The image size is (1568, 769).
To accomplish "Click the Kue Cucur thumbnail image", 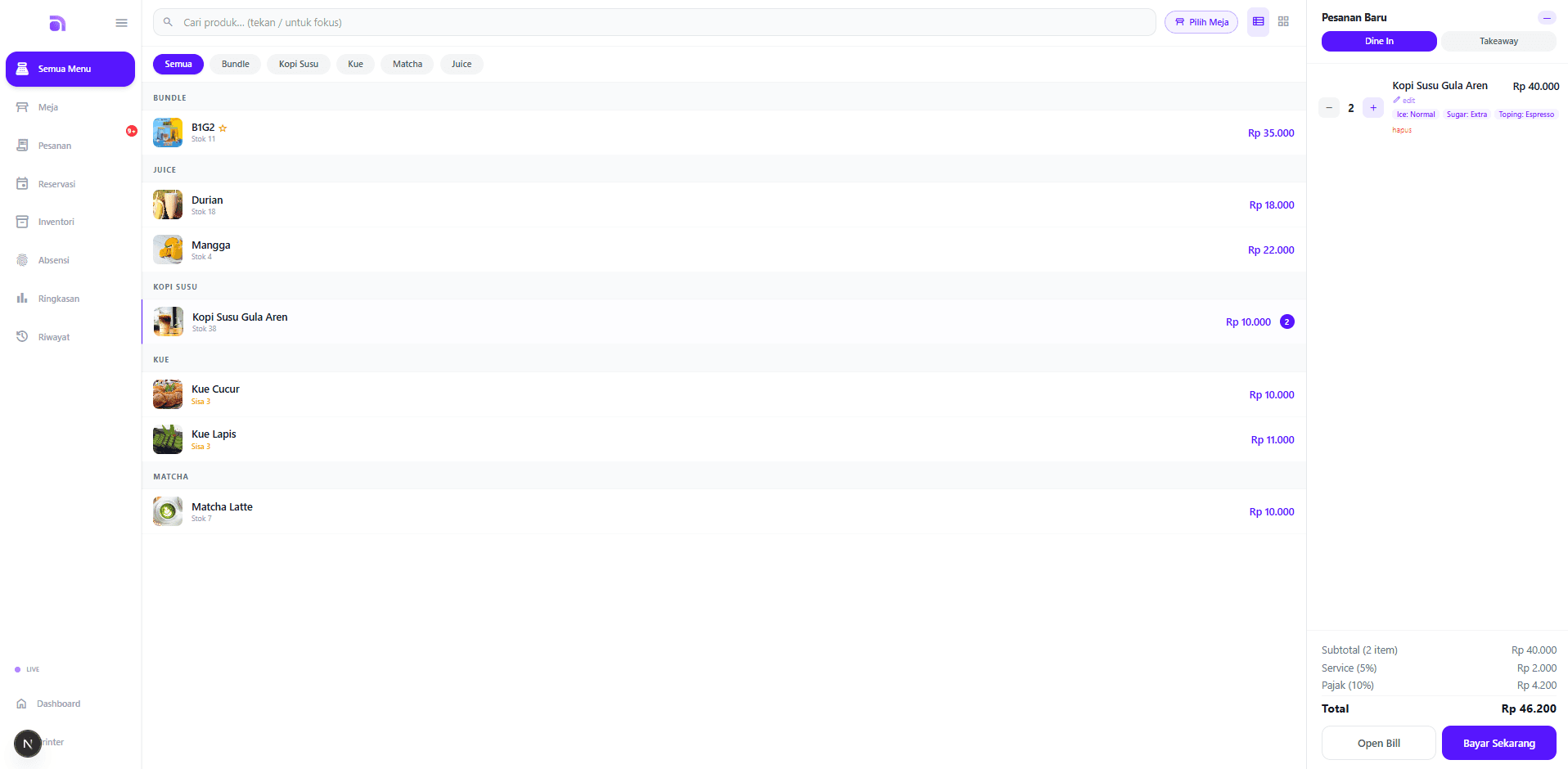I will coord(168,394).
